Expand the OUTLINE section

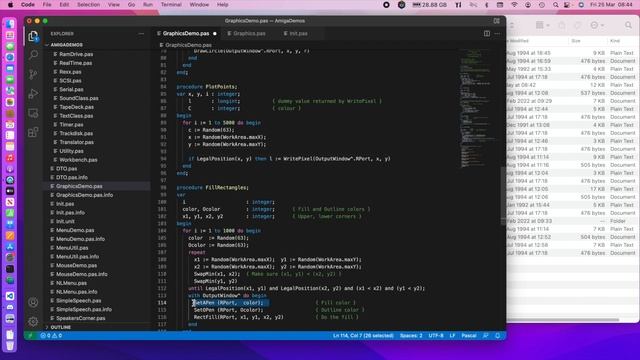click(60, 327)
